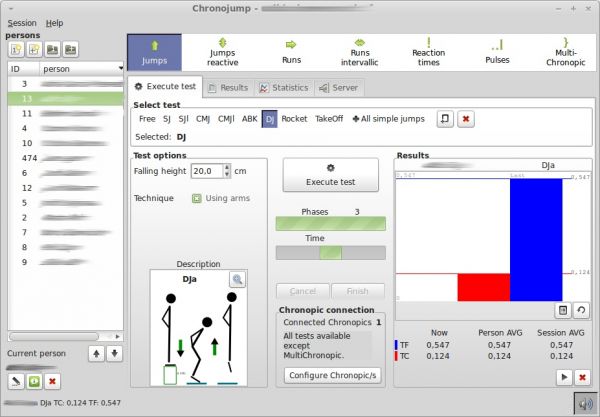This screenshot has height=417, width=600.
Task: Delete last jump with red X
Action: [582, 377]
